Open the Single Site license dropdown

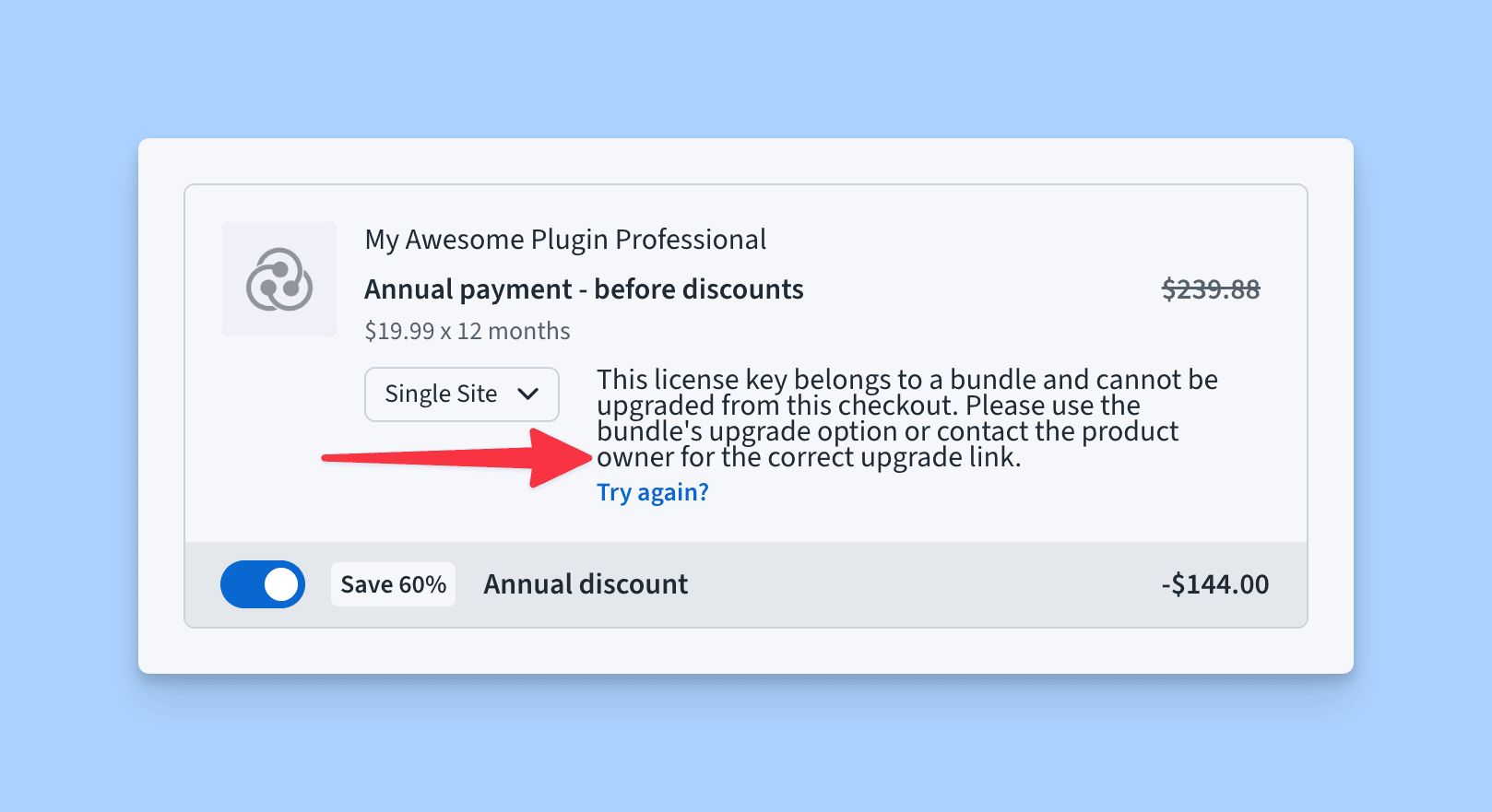coord(461,394)
